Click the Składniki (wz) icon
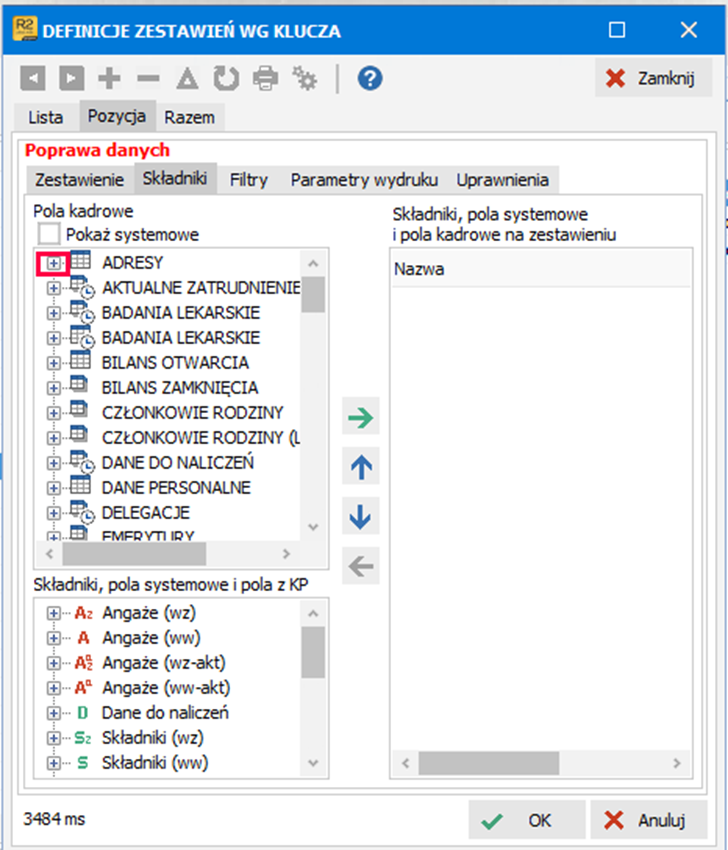 coord(83,738)
